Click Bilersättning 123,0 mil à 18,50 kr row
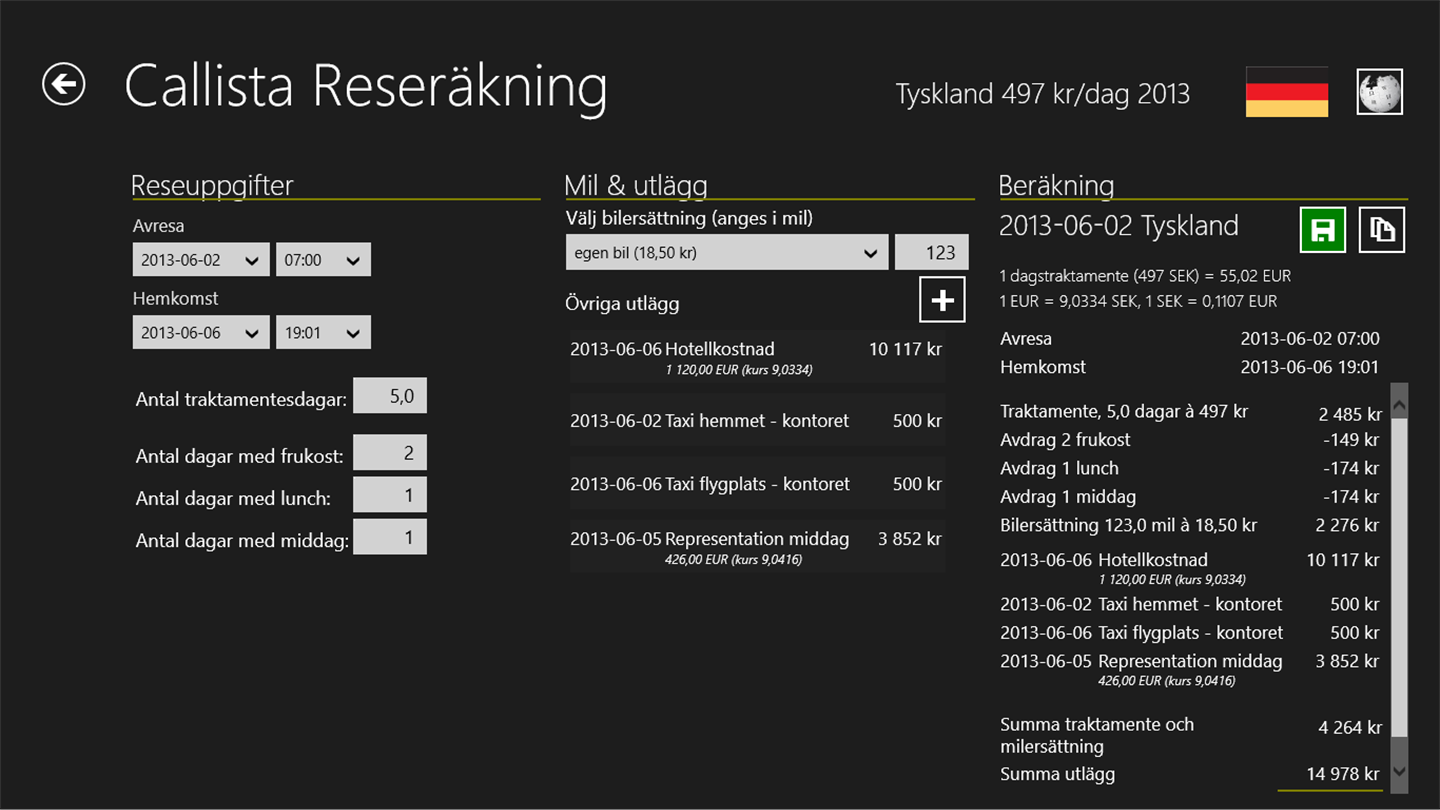Screen dimensions: 1440x810 point(1190,525)
